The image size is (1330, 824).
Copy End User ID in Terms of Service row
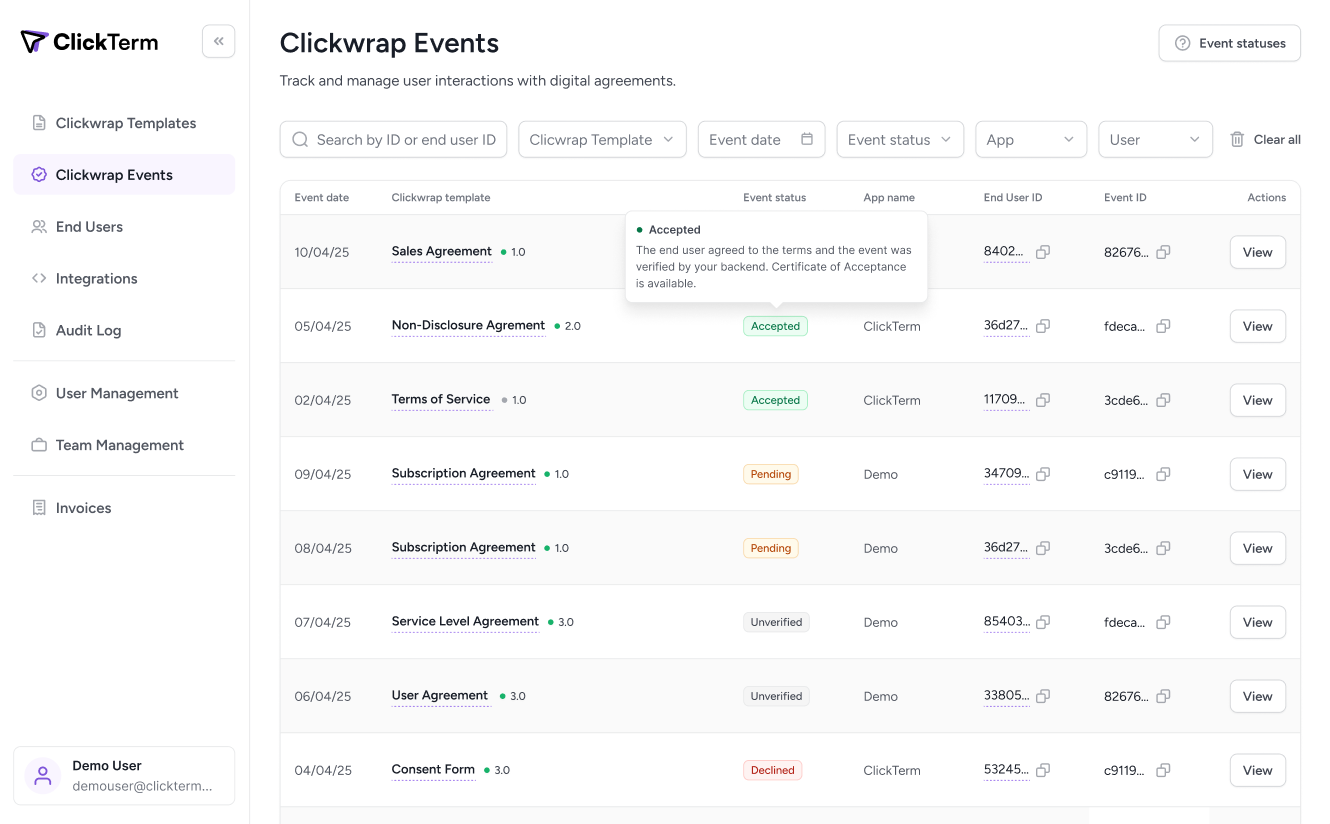point(1043,400)
